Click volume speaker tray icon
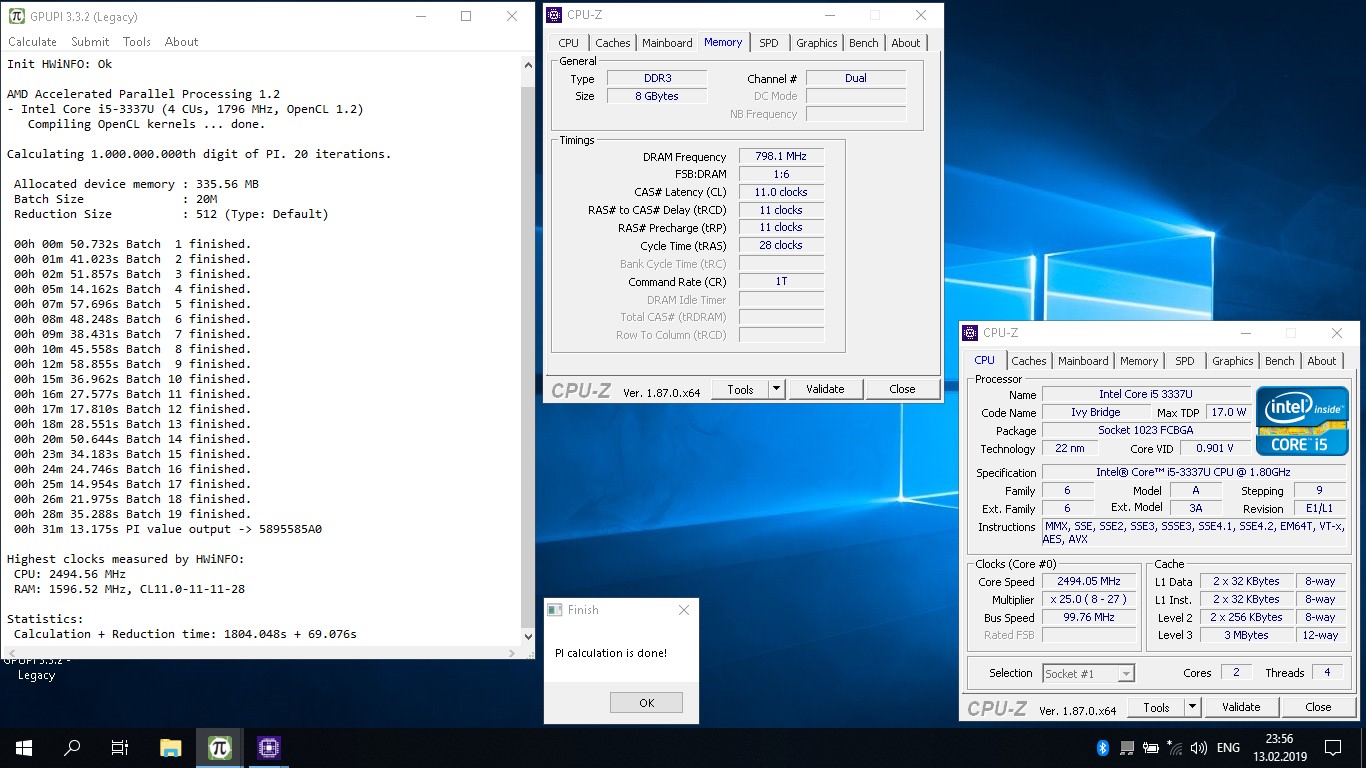 1199,748
